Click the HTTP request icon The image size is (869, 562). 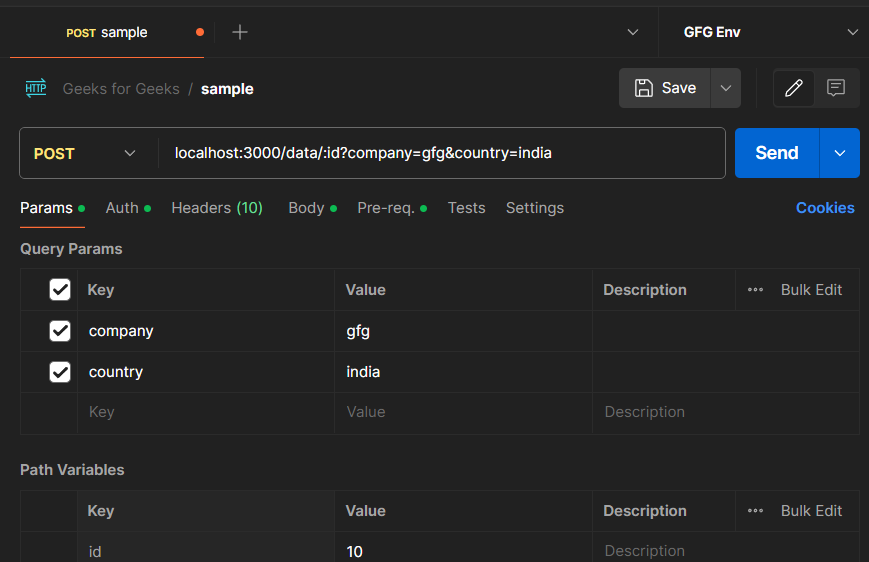(36, 88)
